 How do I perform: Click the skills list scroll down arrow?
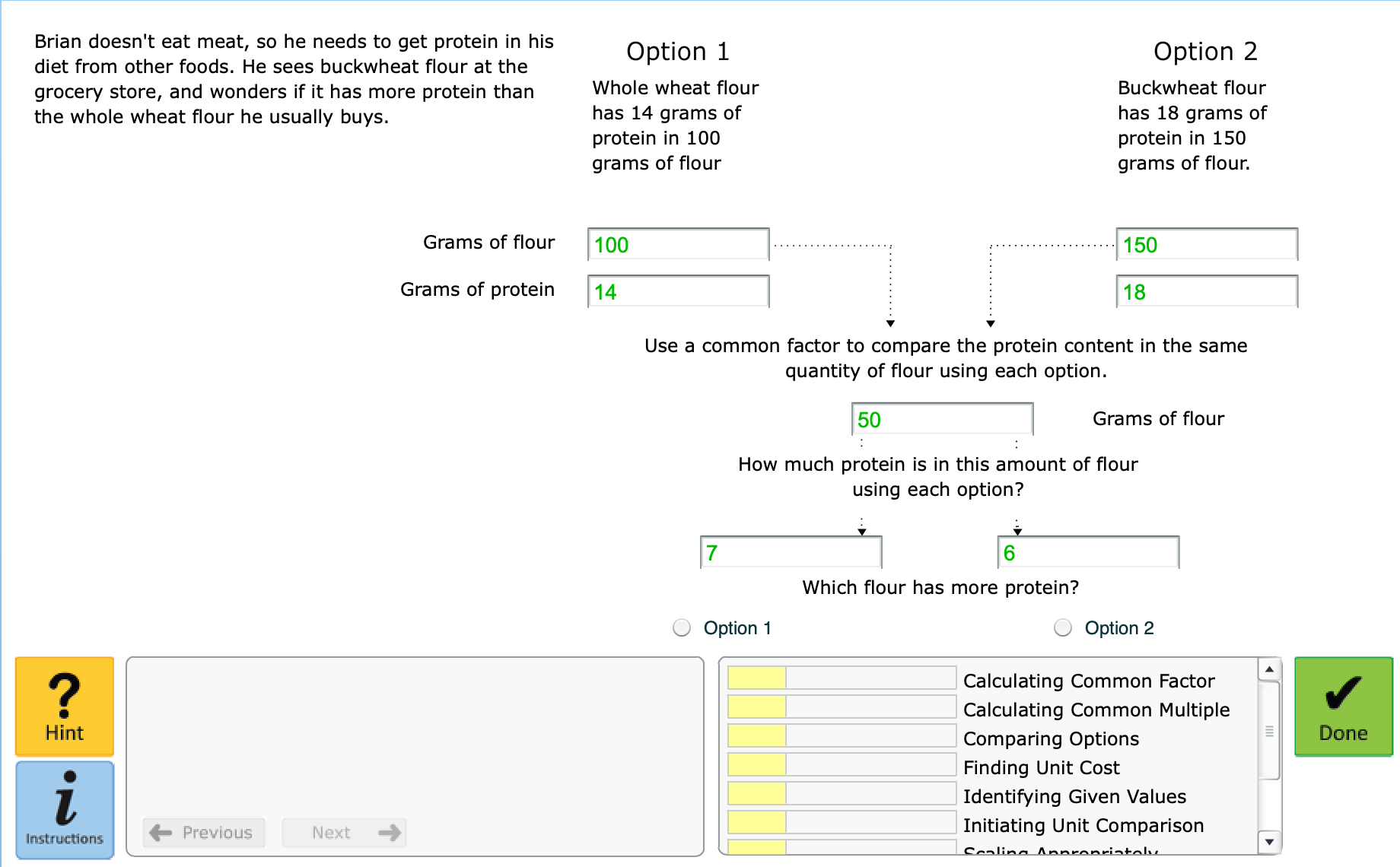[1269, 842]
